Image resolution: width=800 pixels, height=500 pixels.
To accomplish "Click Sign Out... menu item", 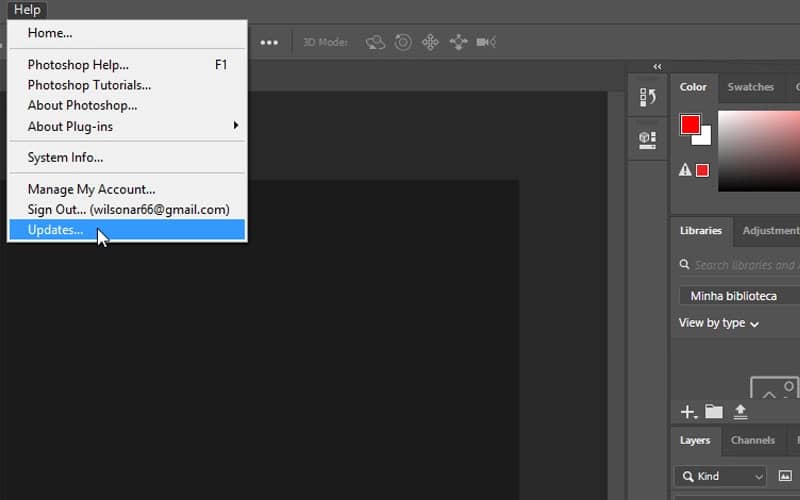I will click(128, 210).
